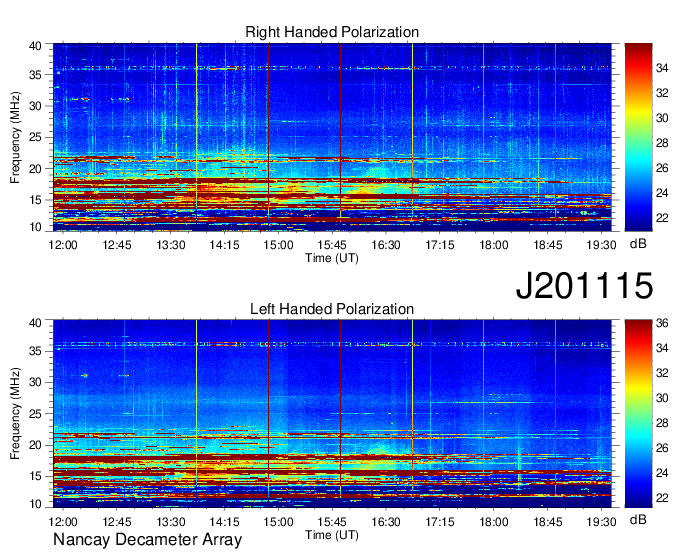Click the Left Handed spectrogram image

tap(332, 414)
